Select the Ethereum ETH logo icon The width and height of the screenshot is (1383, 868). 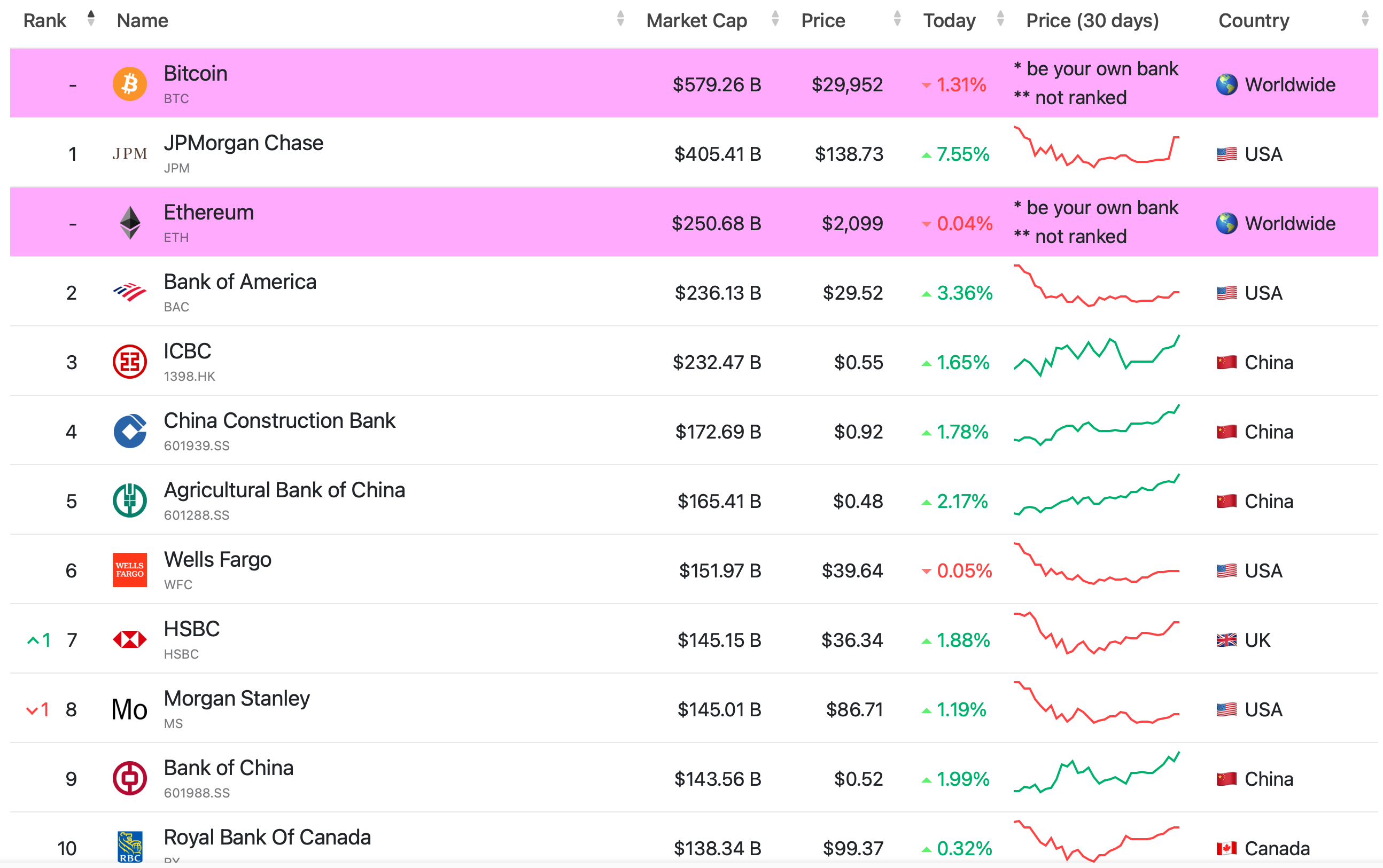pyautogui.click(x=130, y=223)
